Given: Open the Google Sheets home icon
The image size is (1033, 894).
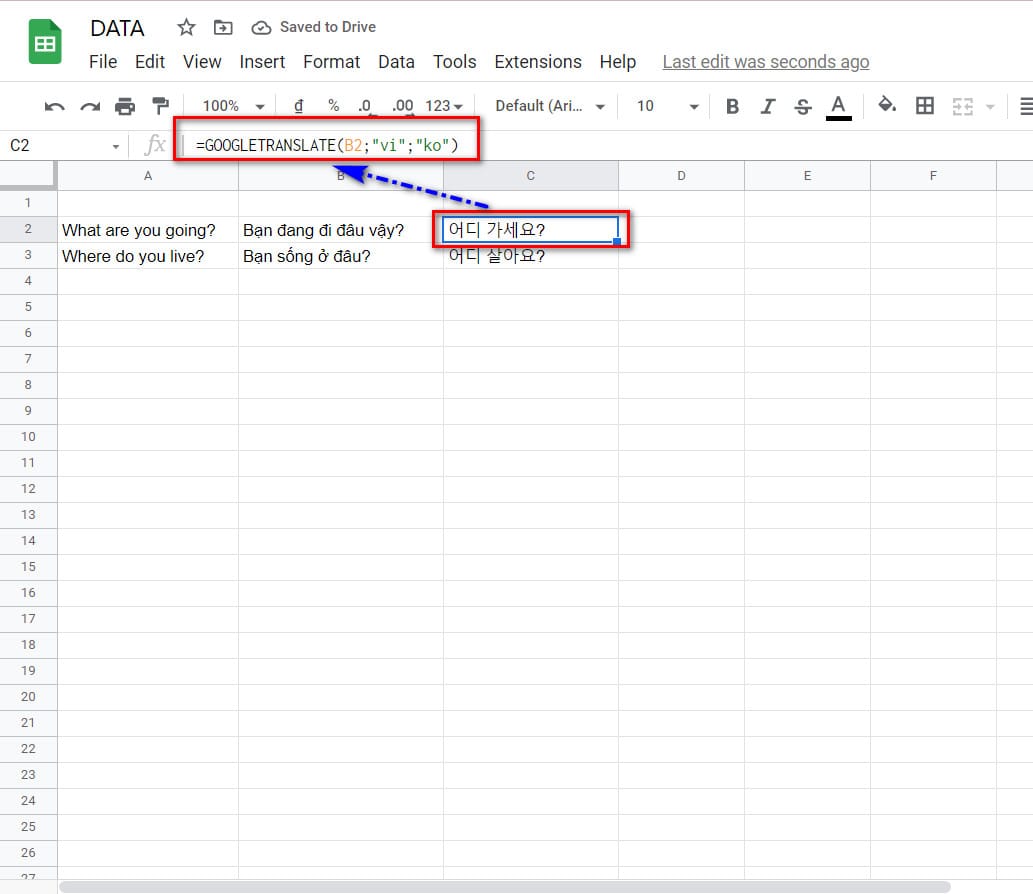Looking at the screenshot, I should pos(45,43).
